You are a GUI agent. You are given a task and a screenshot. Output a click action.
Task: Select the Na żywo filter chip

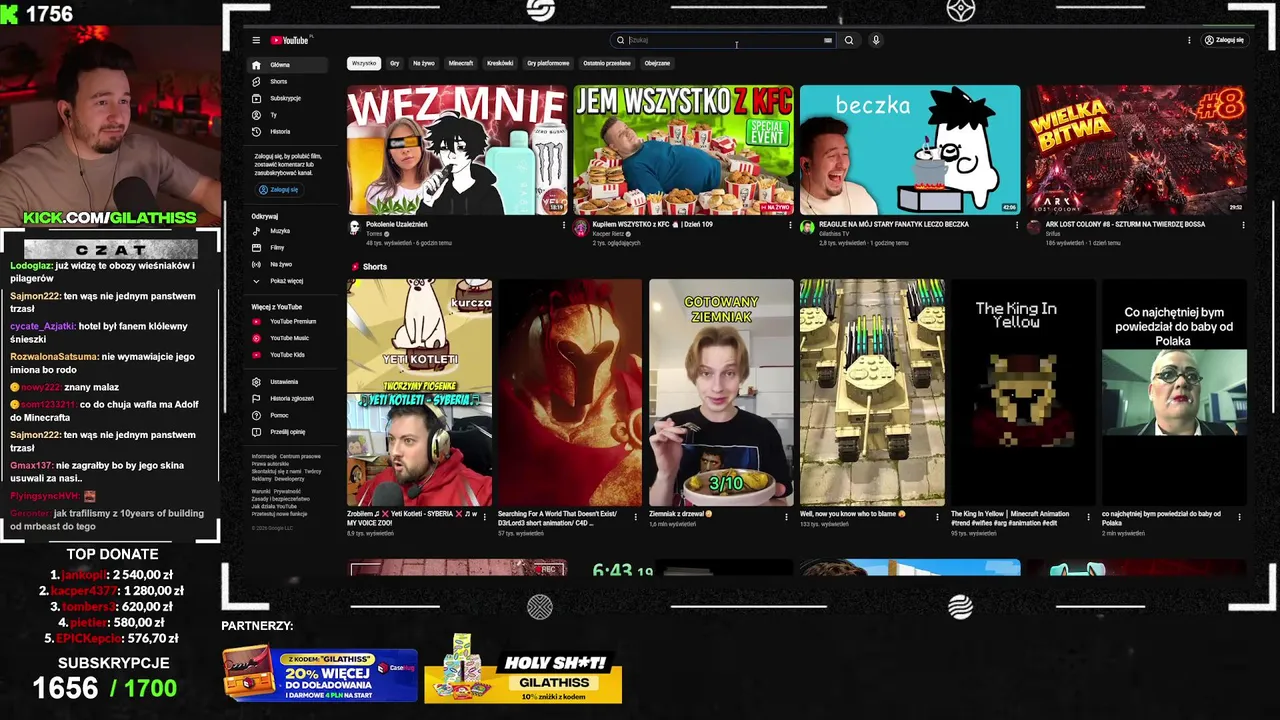[424, 63]
